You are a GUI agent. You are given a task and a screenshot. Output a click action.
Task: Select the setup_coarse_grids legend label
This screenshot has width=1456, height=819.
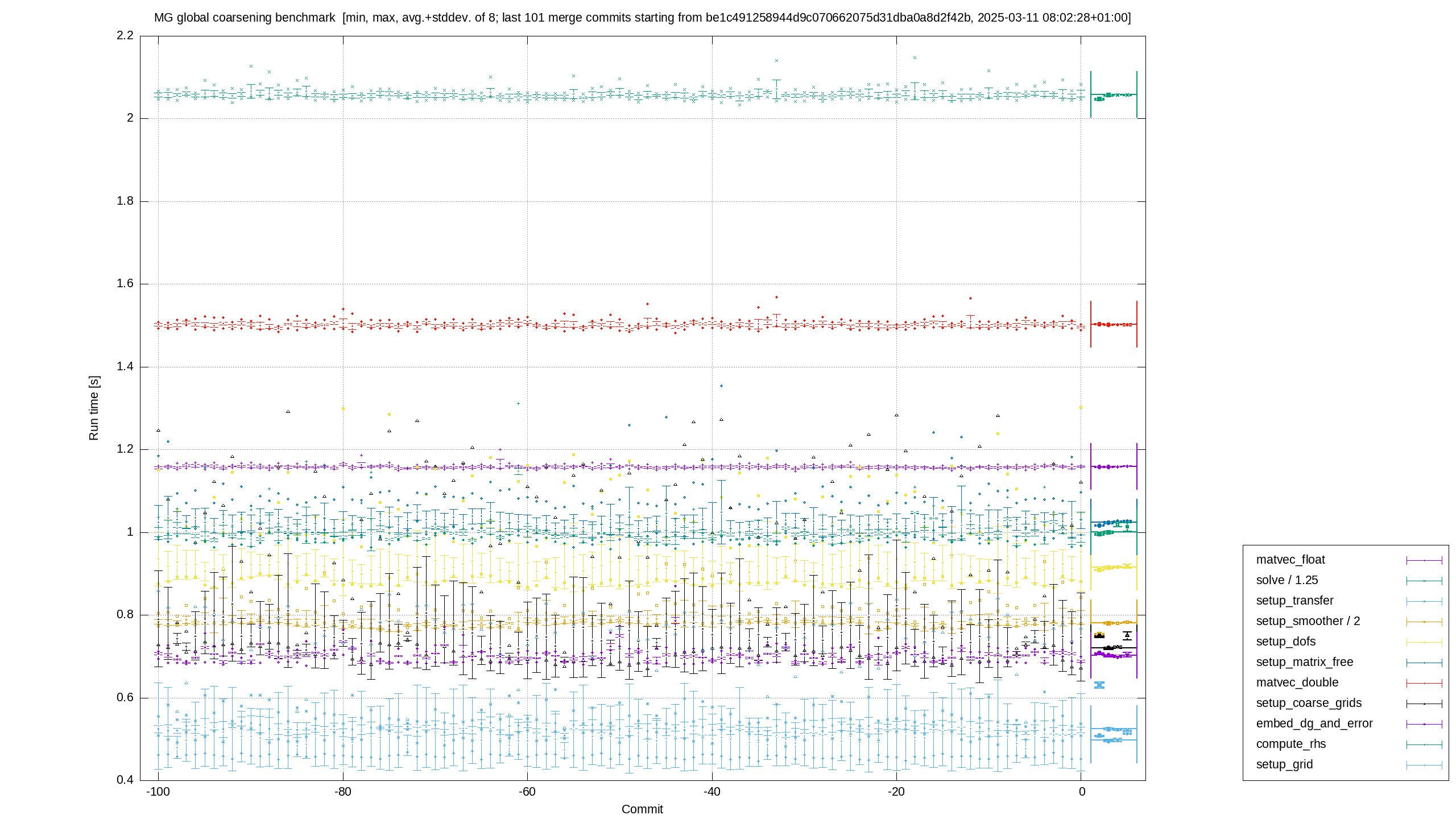coord(1309,703)
